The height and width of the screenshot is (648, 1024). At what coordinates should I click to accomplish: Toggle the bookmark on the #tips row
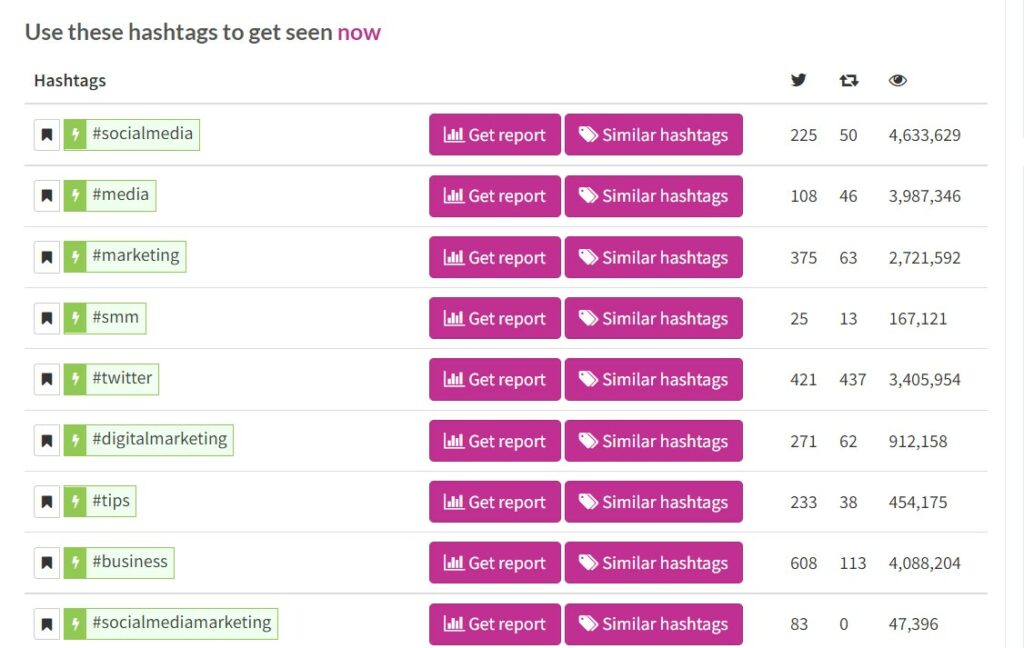(46, 501)
